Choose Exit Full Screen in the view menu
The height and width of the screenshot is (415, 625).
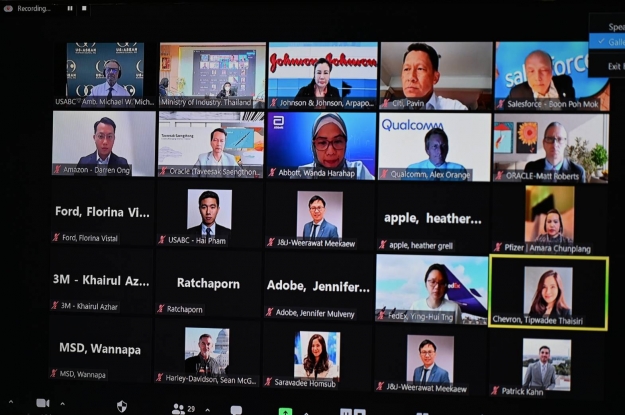point(607,66)
